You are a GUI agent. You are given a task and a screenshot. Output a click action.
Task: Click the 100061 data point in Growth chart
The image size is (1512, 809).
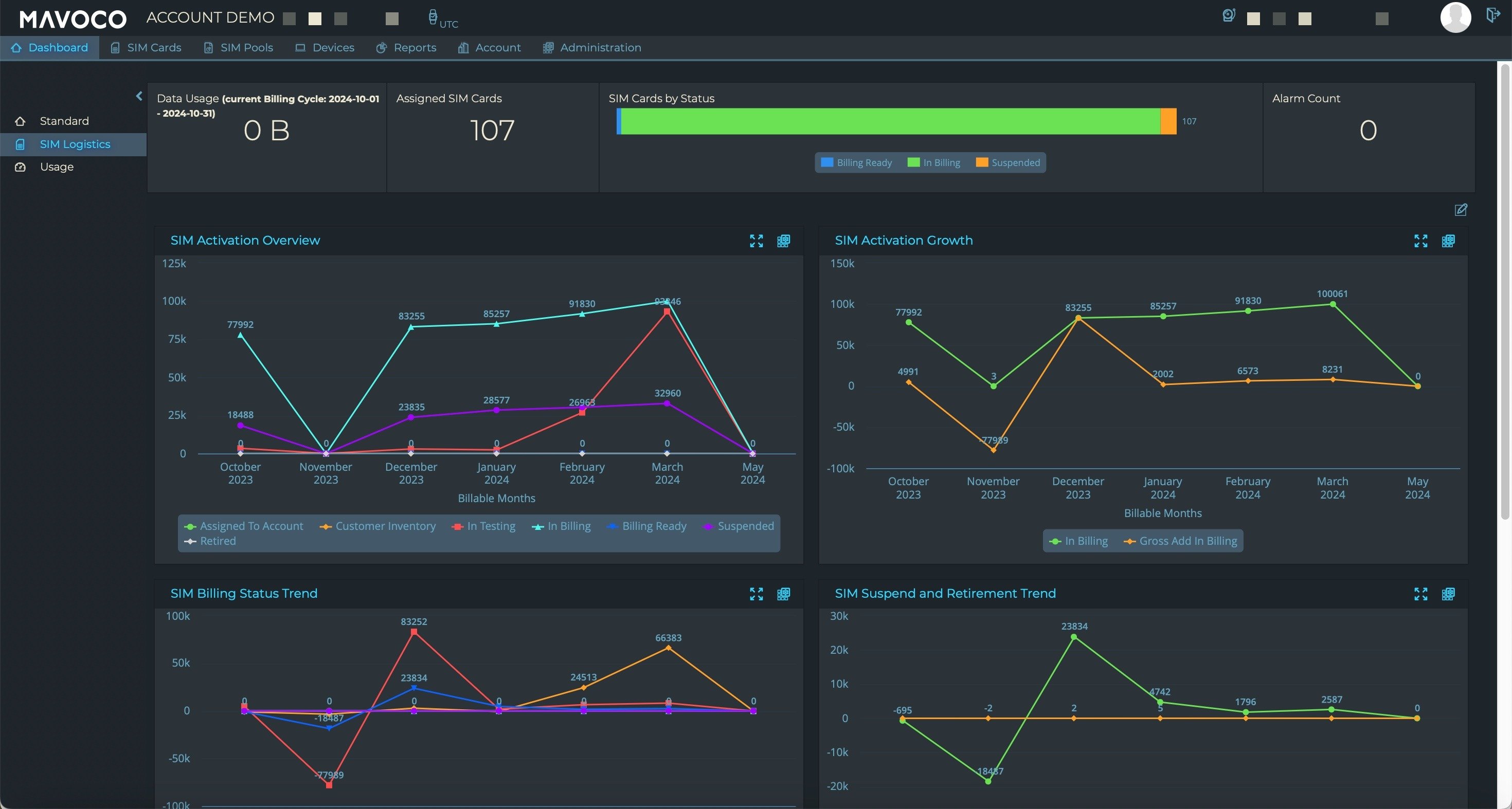click(1333, 304)
